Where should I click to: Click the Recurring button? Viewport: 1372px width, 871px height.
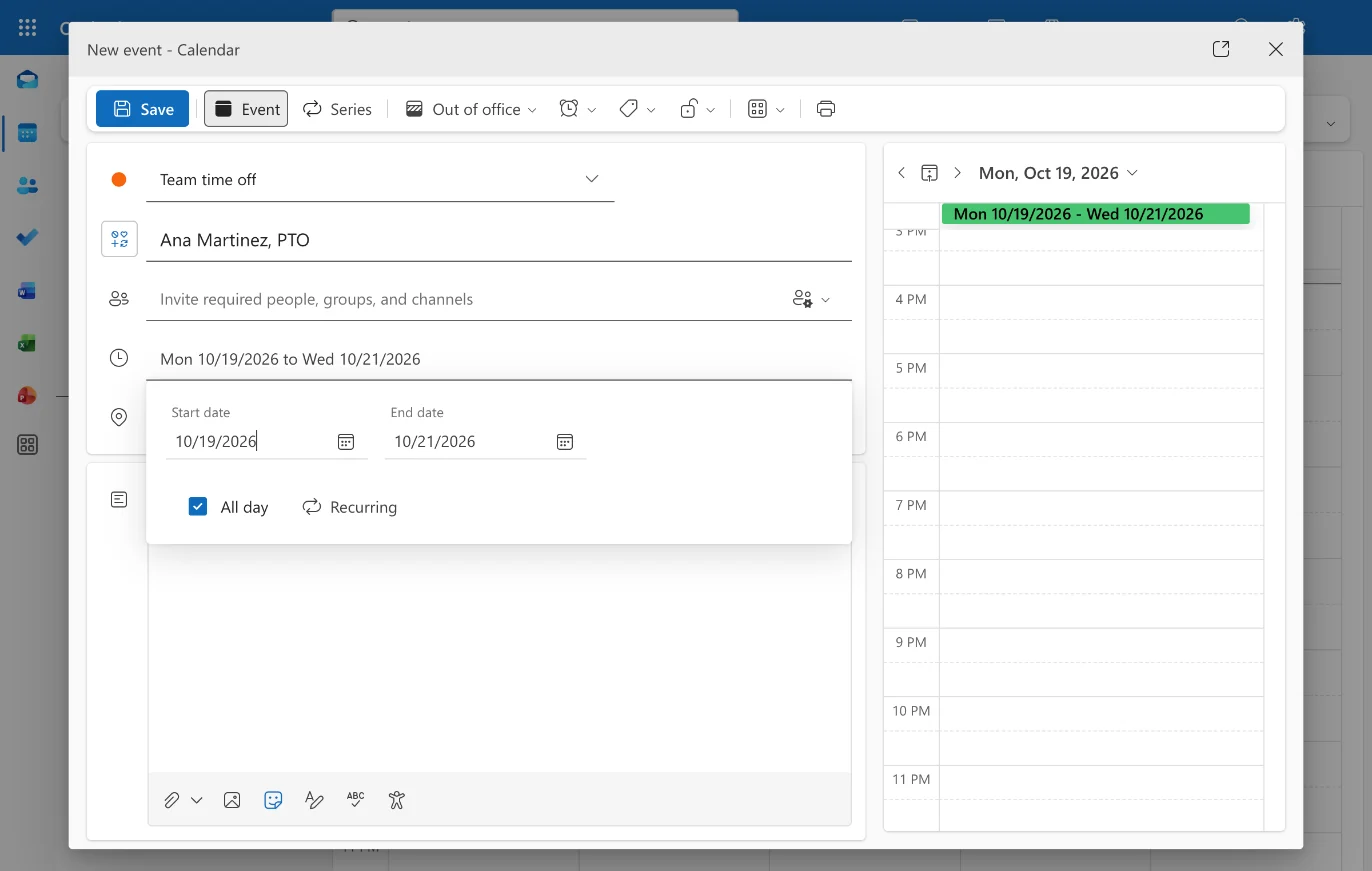pos(350,507)
